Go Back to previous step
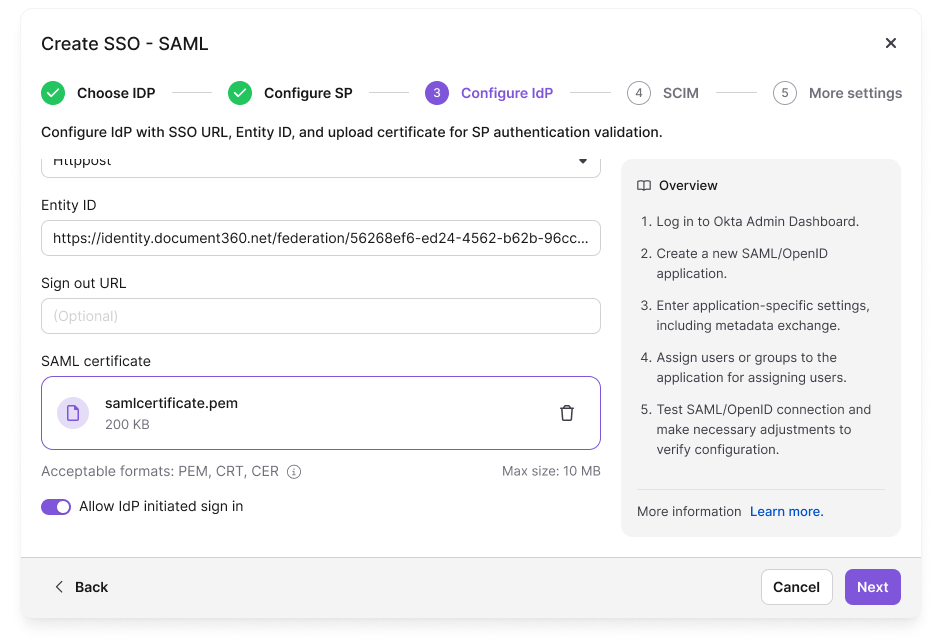 pyautogui.click(x=82, y=587)
